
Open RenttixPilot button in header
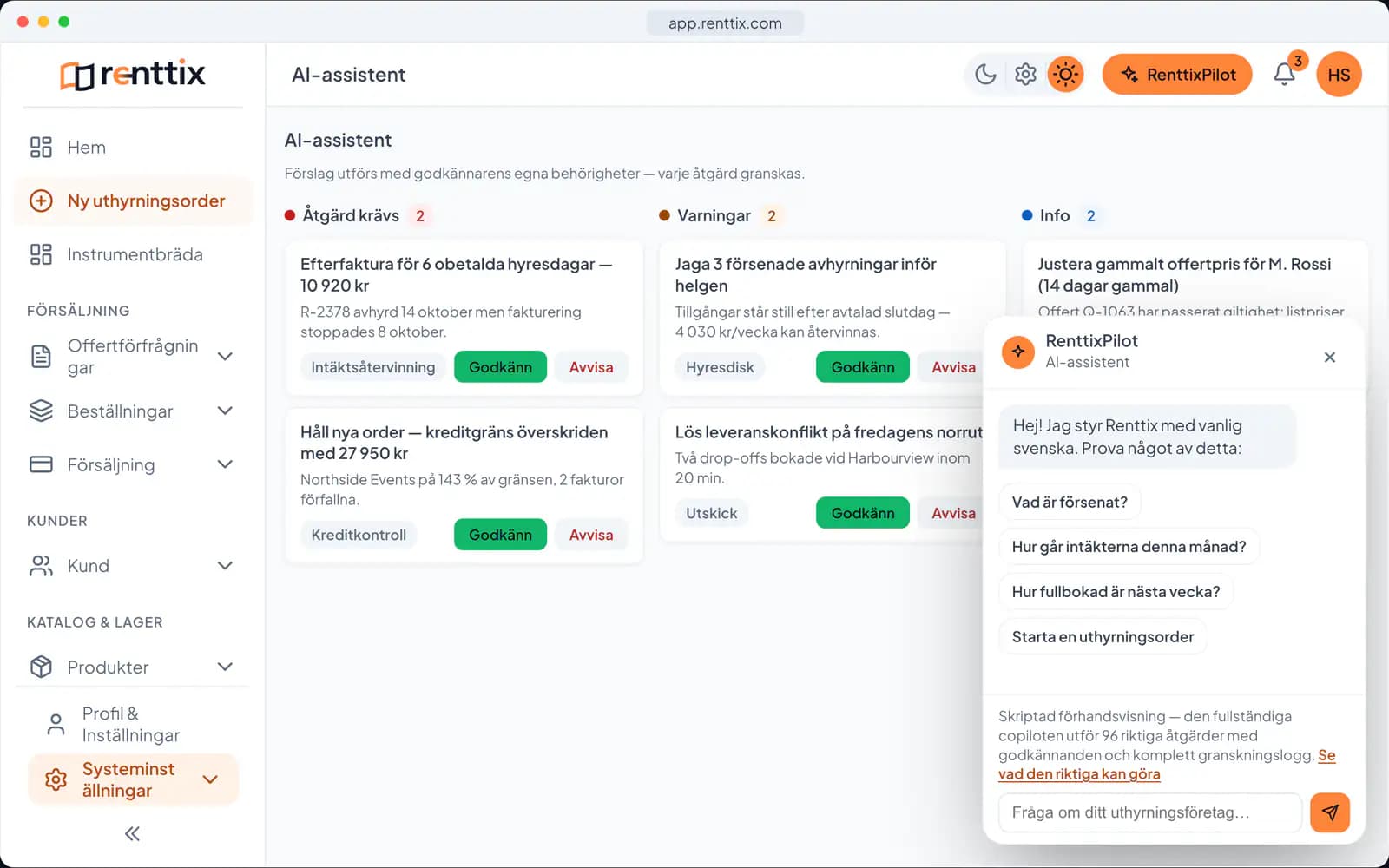pyautogui.click(x=1177, y=75)
